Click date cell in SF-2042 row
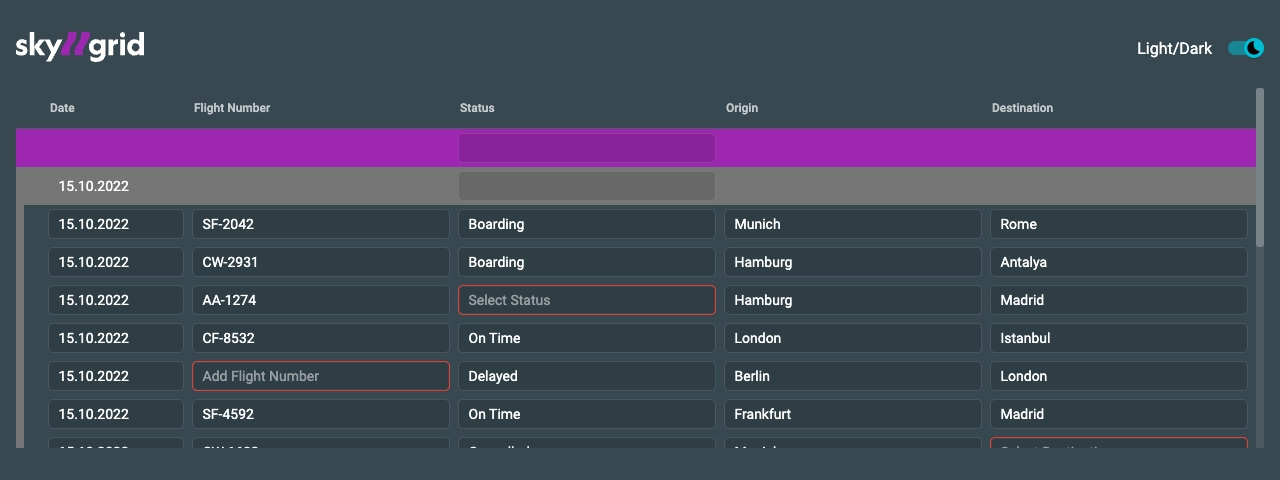This screenshot has width=1280, height=480. point(116,224)
